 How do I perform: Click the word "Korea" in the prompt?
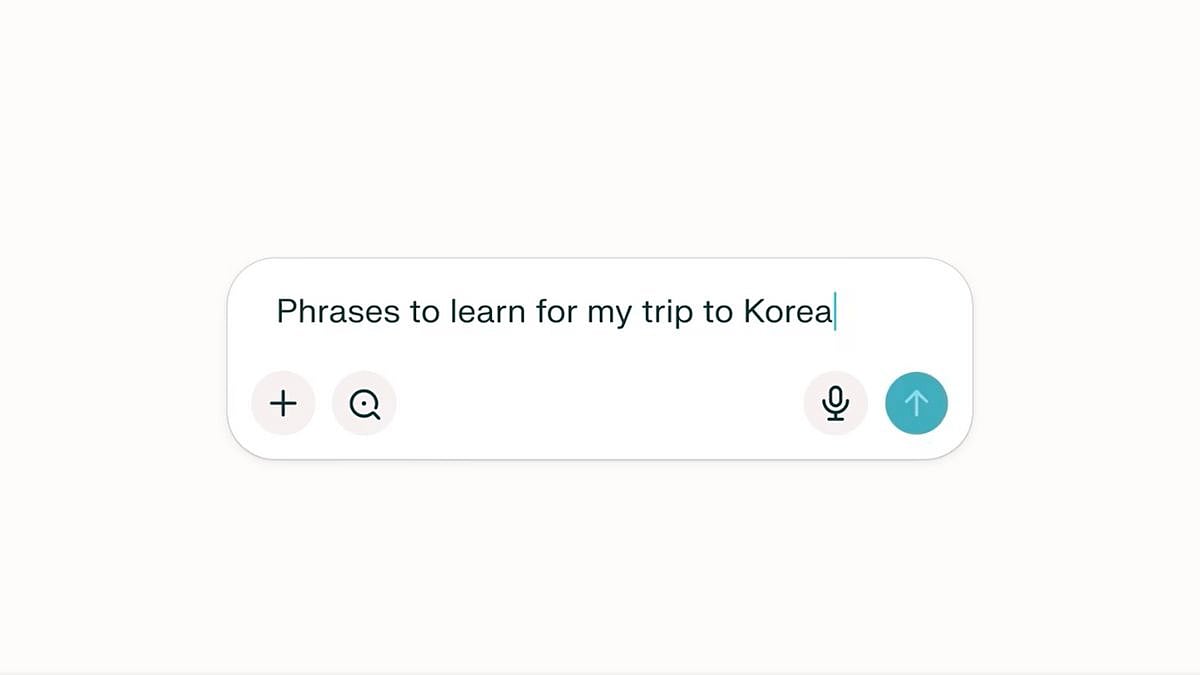pyautogui.click(x=787, y=312)
